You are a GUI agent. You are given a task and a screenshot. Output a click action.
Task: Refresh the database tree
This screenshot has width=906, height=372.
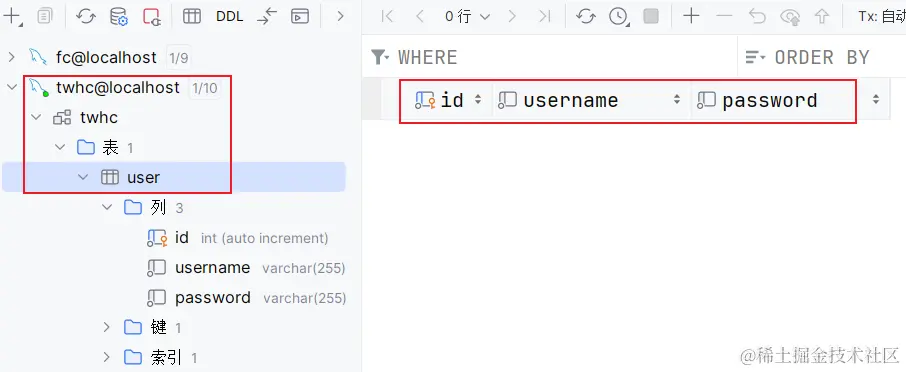[x=86, y=16]
